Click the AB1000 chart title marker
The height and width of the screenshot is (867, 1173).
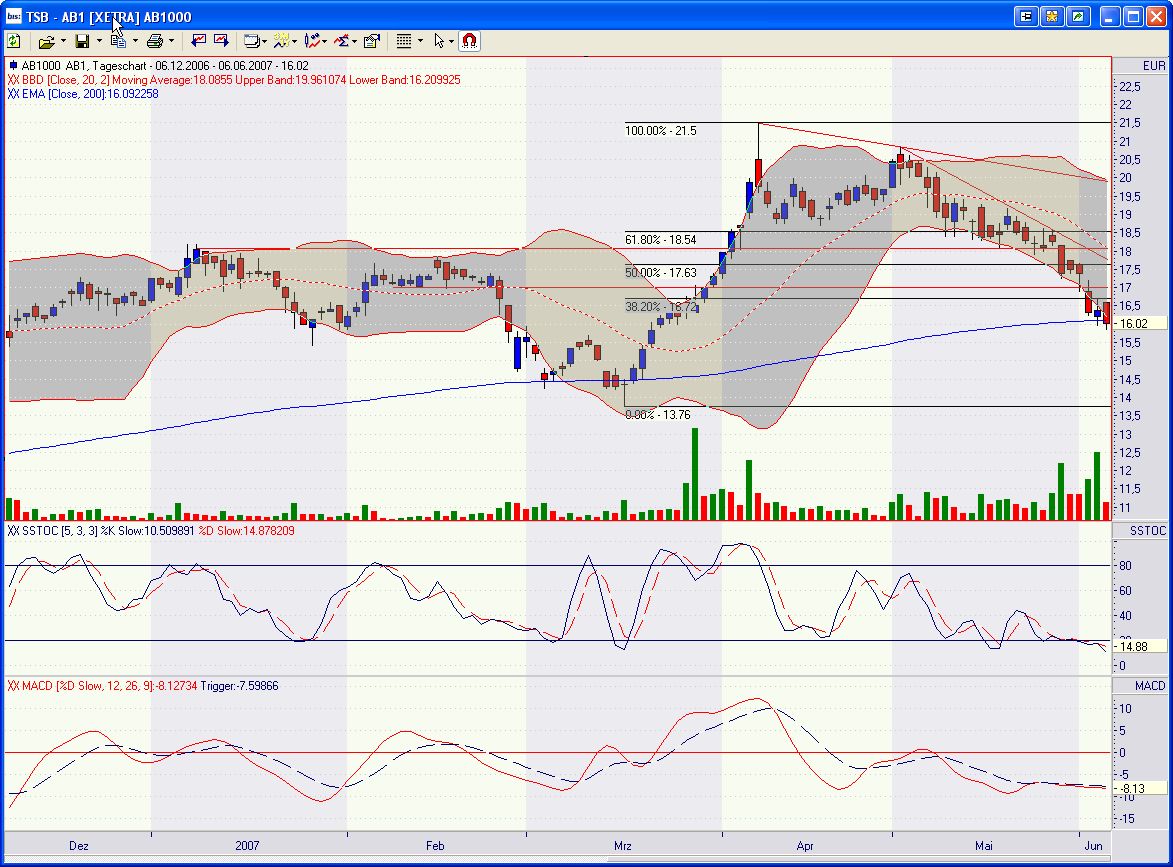(13, 66)
